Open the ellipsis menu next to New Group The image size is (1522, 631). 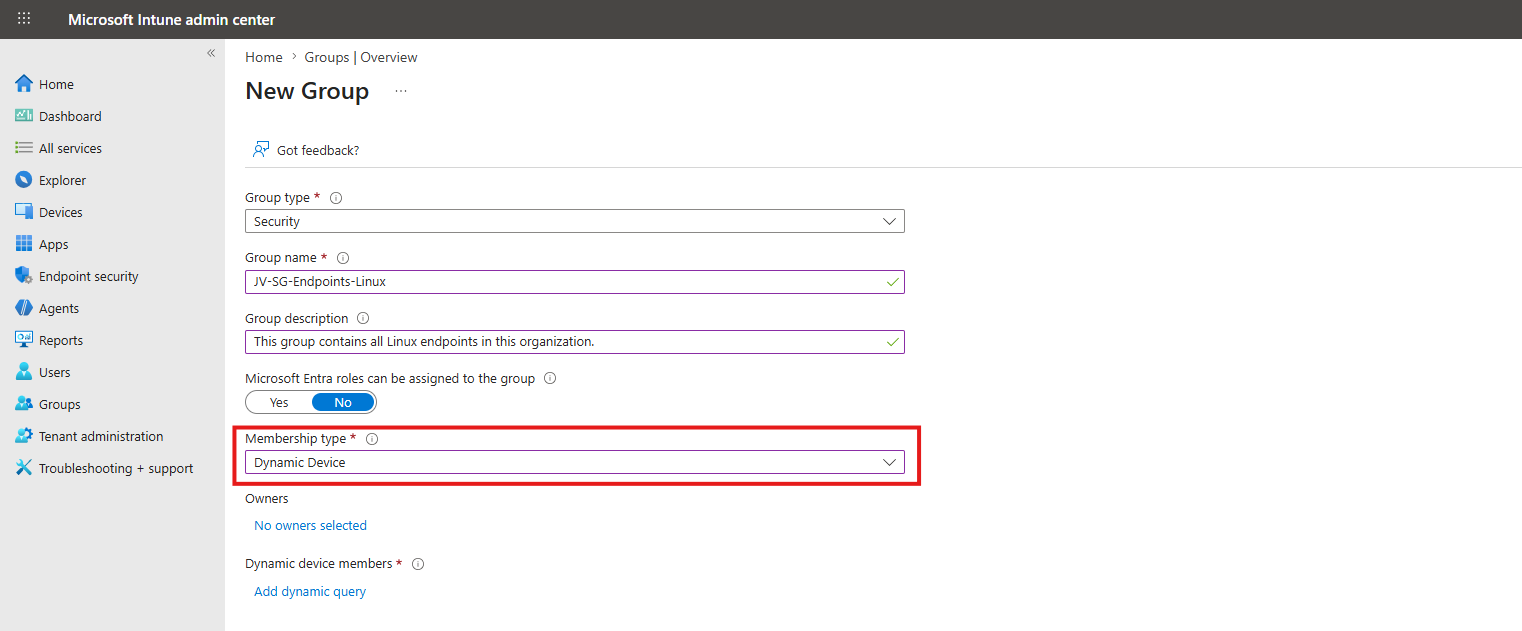click(x=401, y=91)
